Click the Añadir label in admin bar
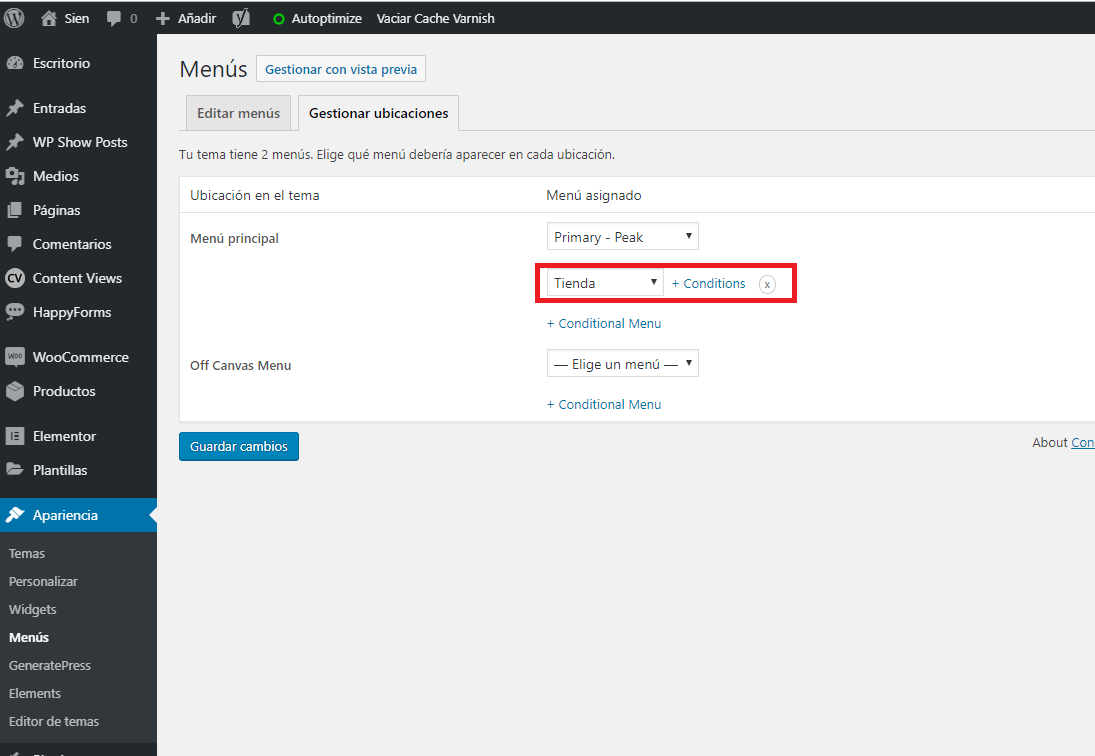Screen dimensions: 1095x756 click(x=197, y=18)
